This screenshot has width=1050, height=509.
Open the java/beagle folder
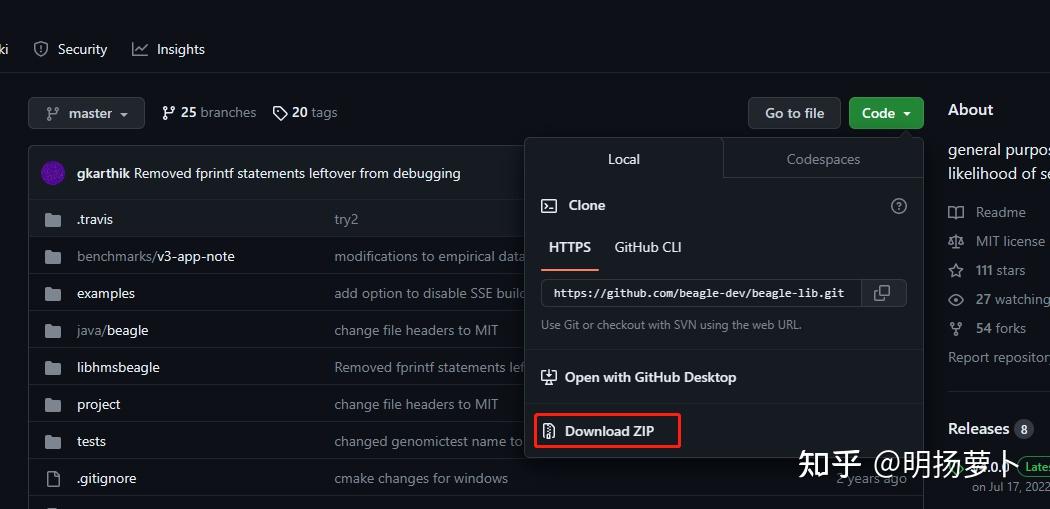(x=112, y=330)
